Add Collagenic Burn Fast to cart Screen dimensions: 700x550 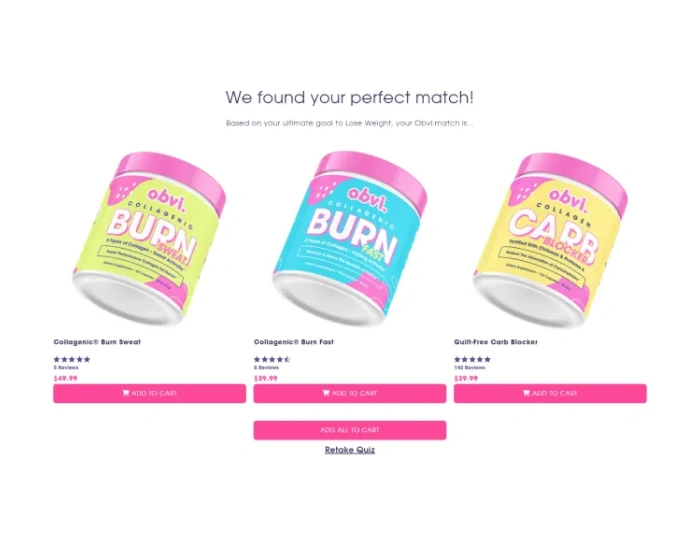click(350, 393)
